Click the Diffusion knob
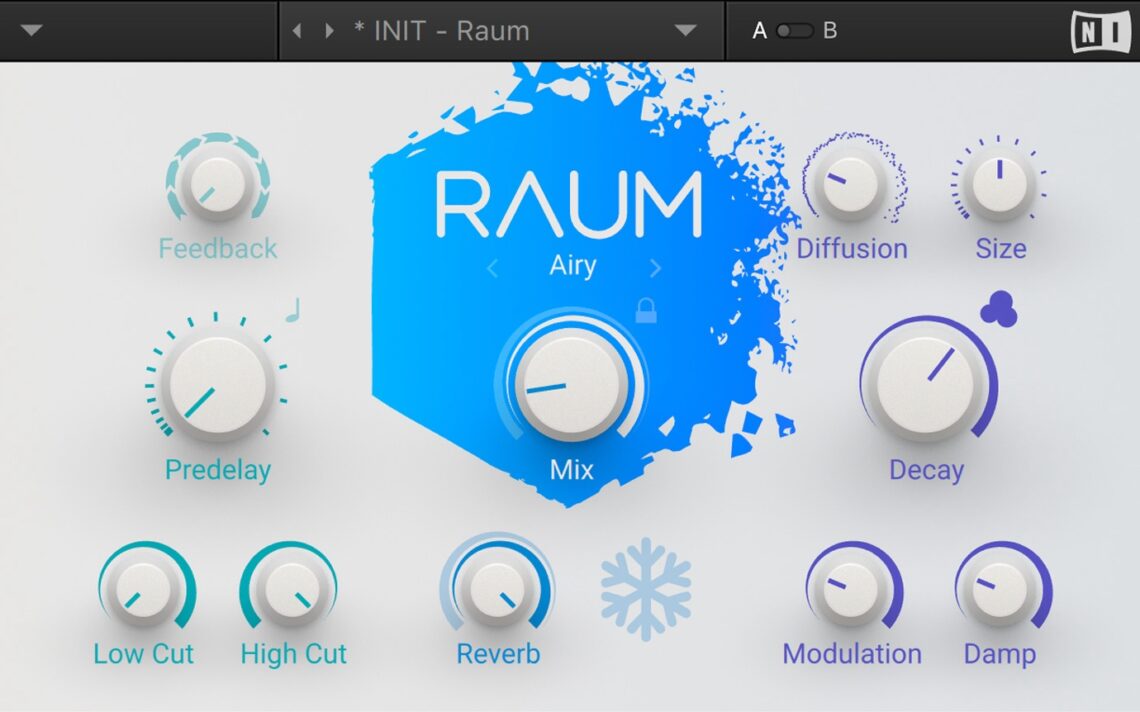 (852, 185)
